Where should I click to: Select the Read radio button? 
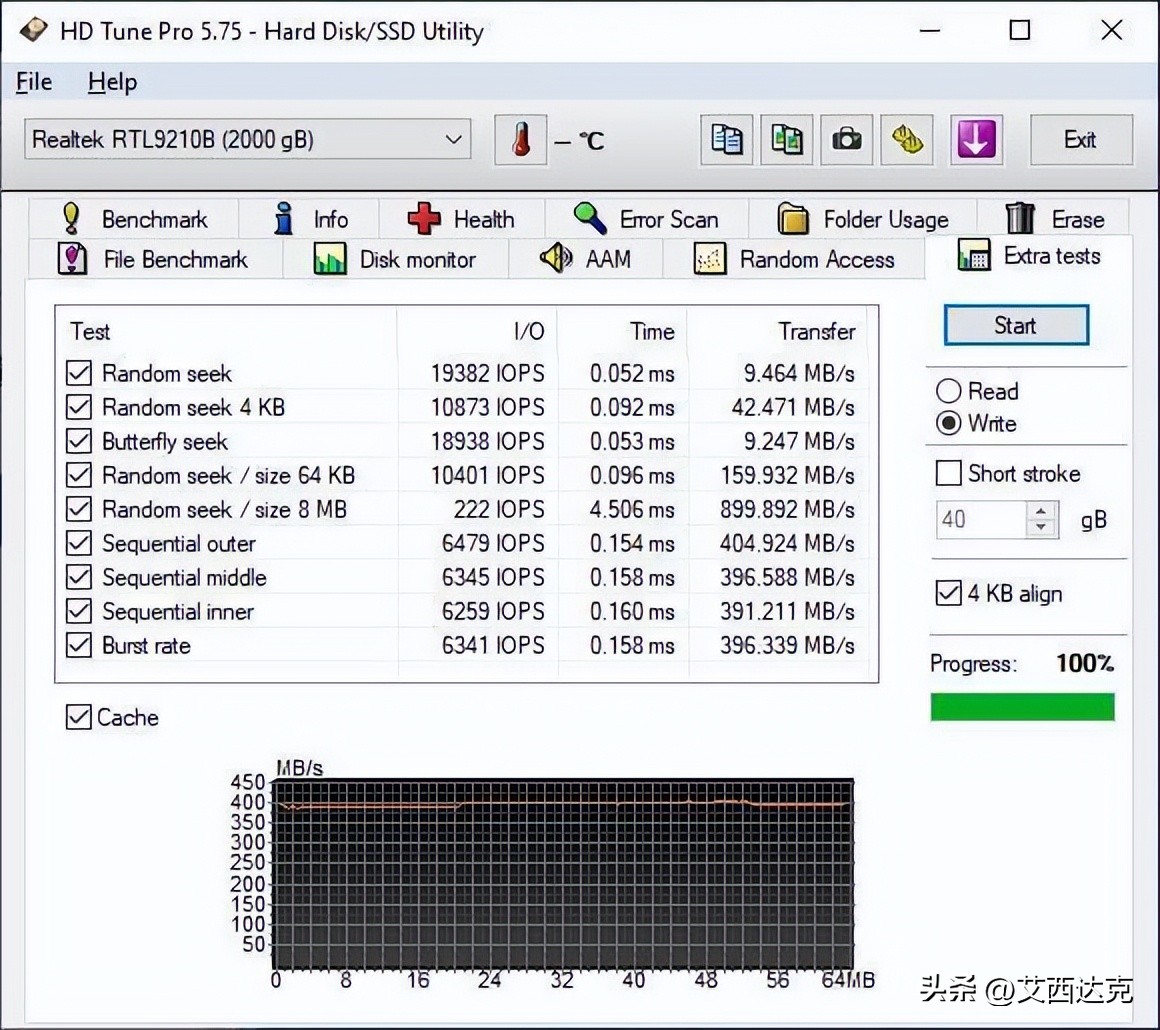click(950, 390)
